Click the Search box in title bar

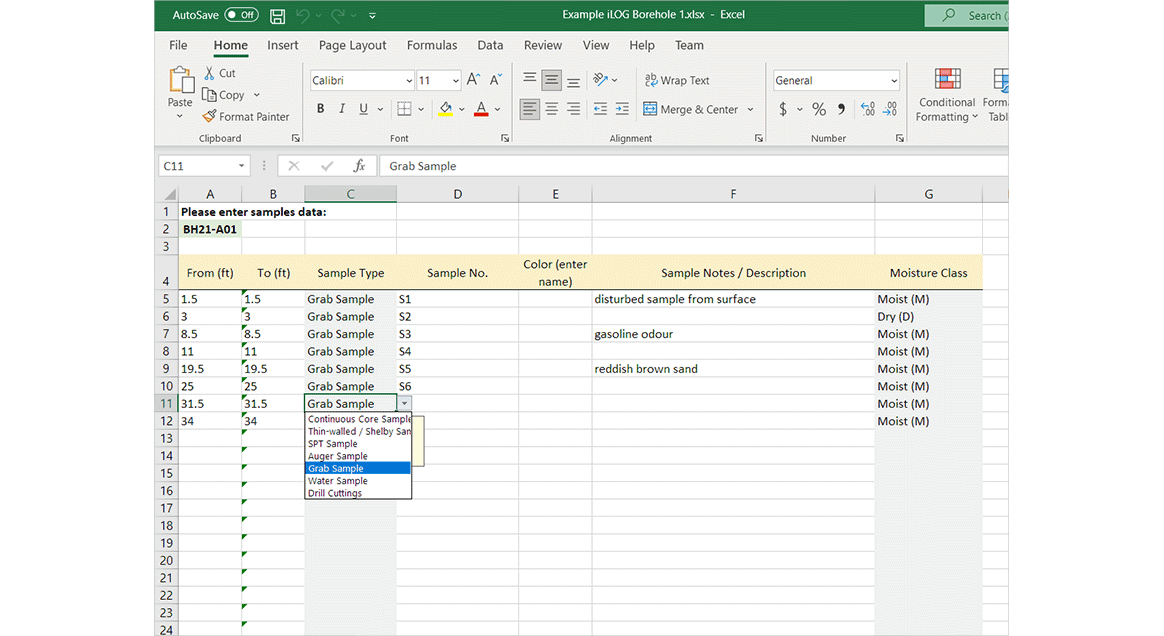[x=967, y=16]
